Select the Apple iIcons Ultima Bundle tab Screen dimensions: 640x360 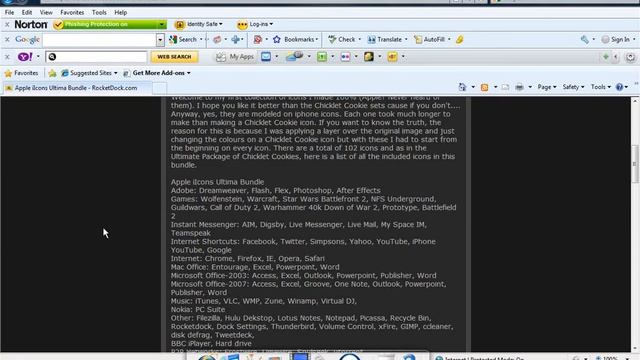coord(76,88)
